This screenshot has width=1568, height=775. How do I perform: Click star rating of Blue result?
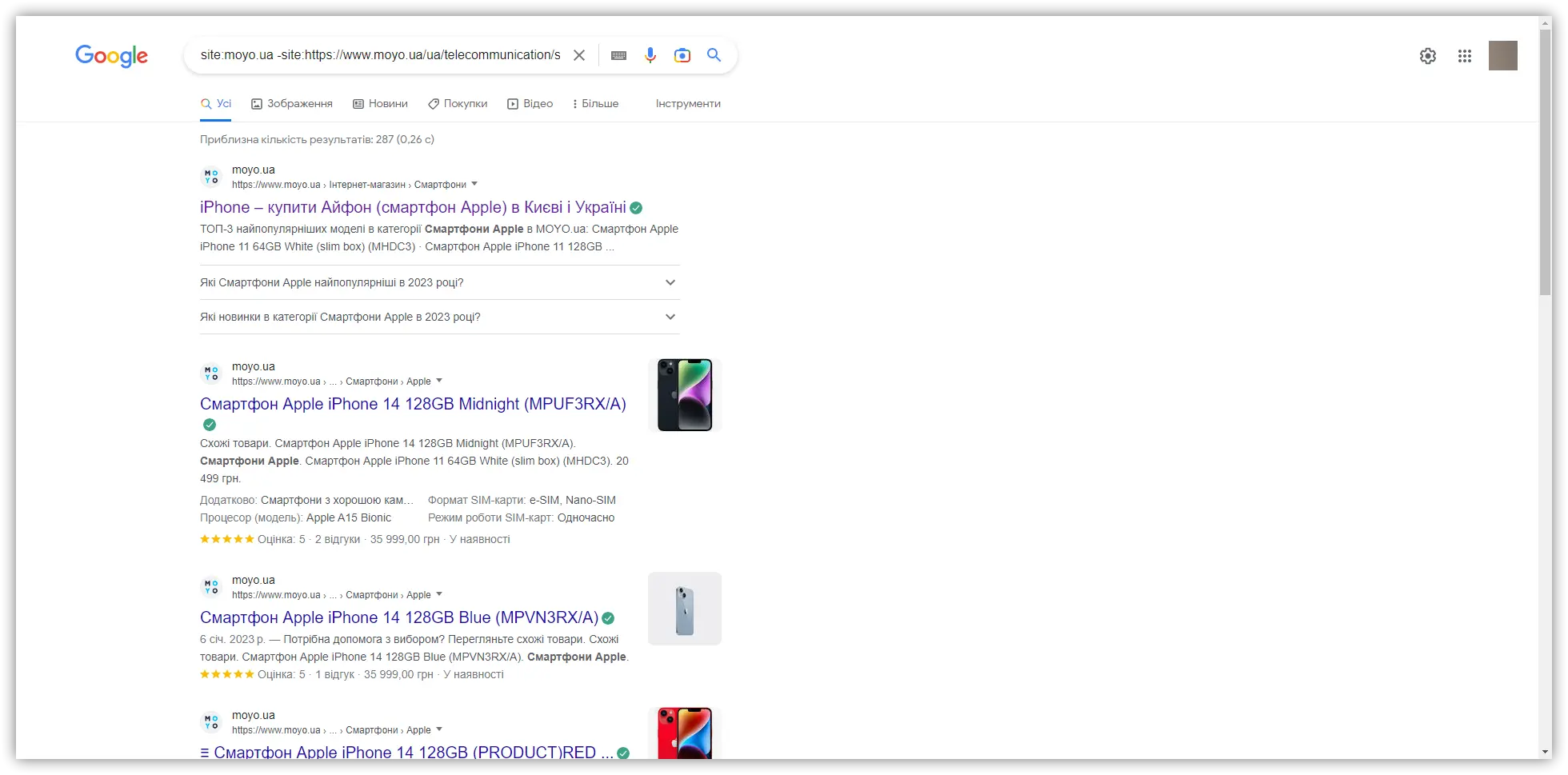[x=227, y=674]
